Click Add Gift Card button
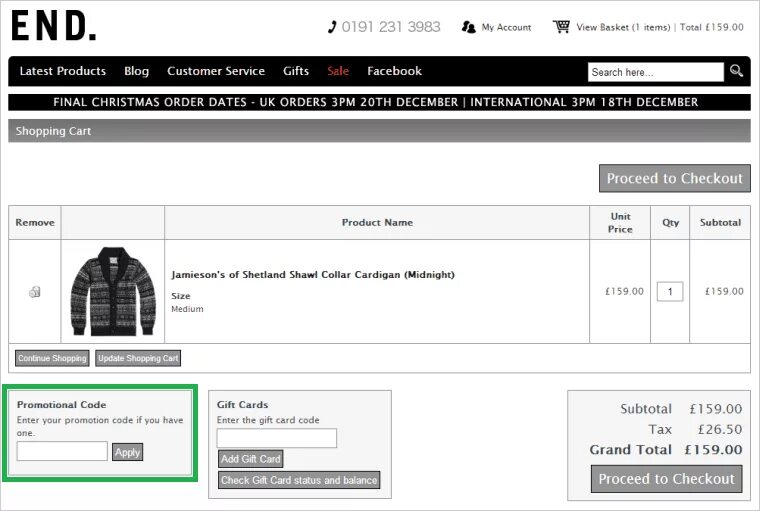 [251, 458]
